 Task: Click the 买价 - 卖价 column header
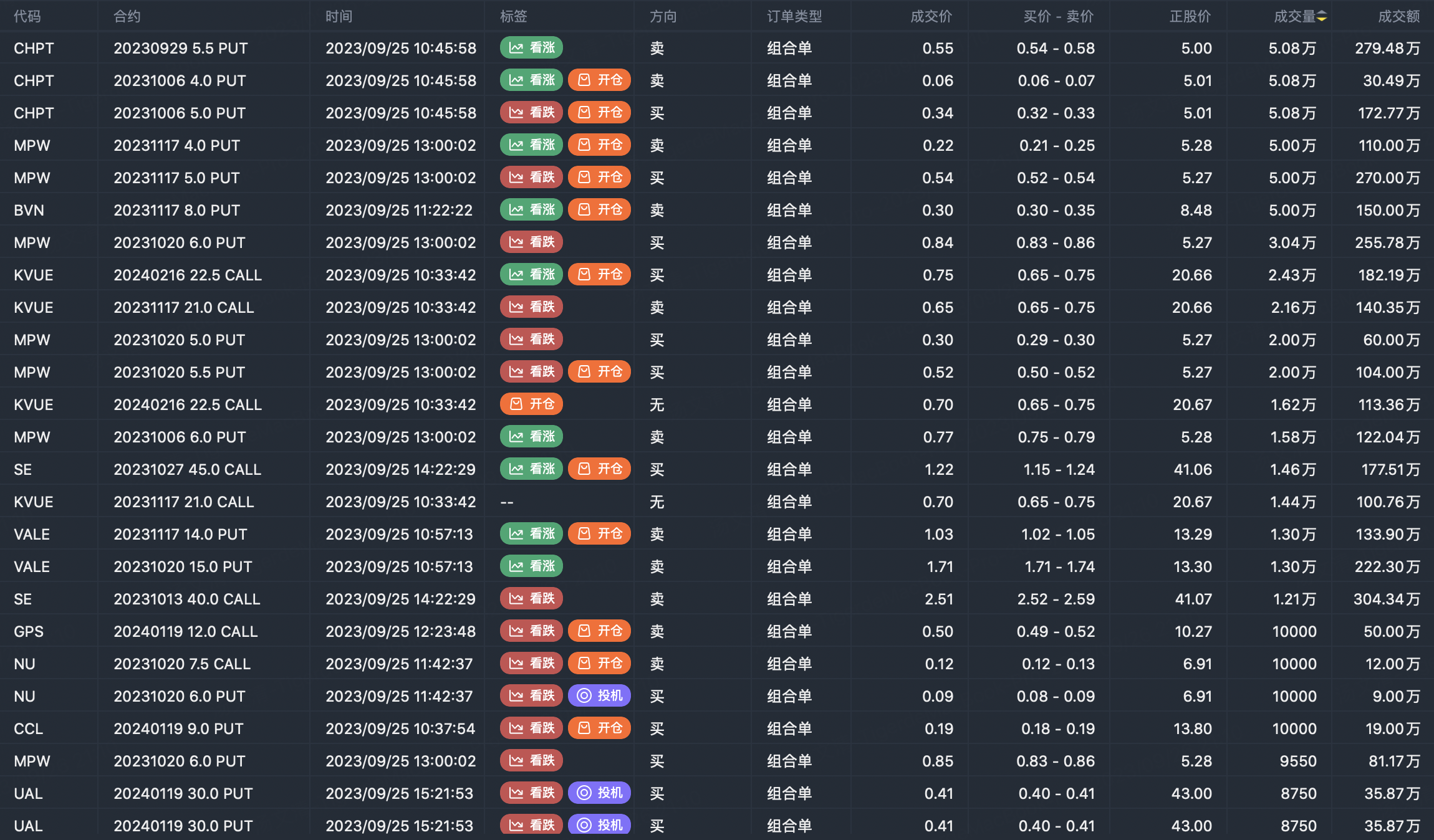point(1058,17)
